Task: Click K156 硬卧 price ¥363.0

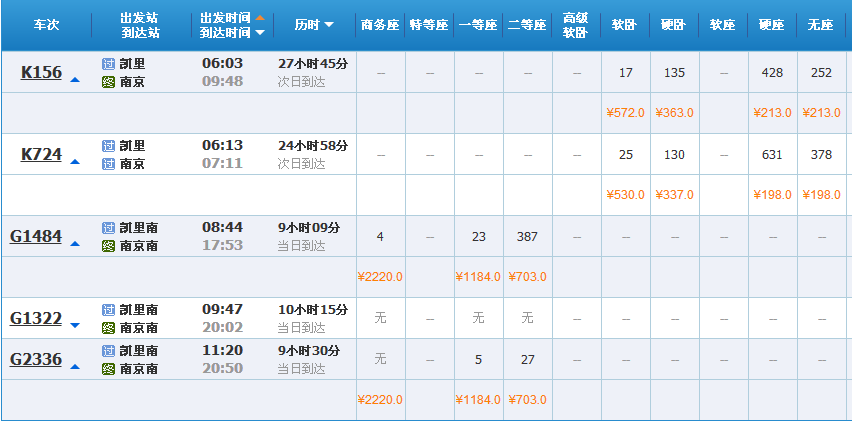Action: (x=674, y=113)
